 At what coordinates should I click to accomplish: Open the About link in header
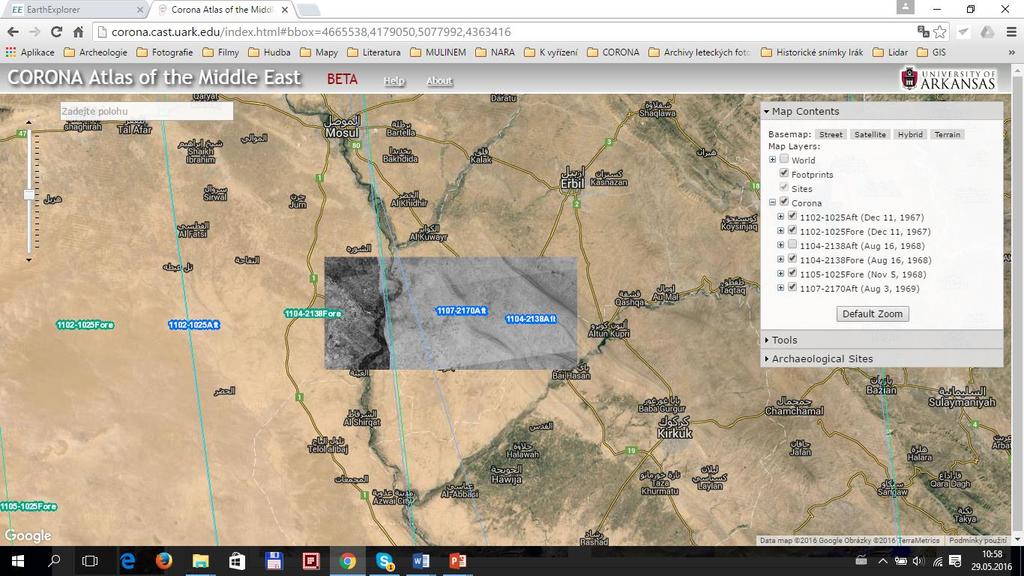(439, 80)
